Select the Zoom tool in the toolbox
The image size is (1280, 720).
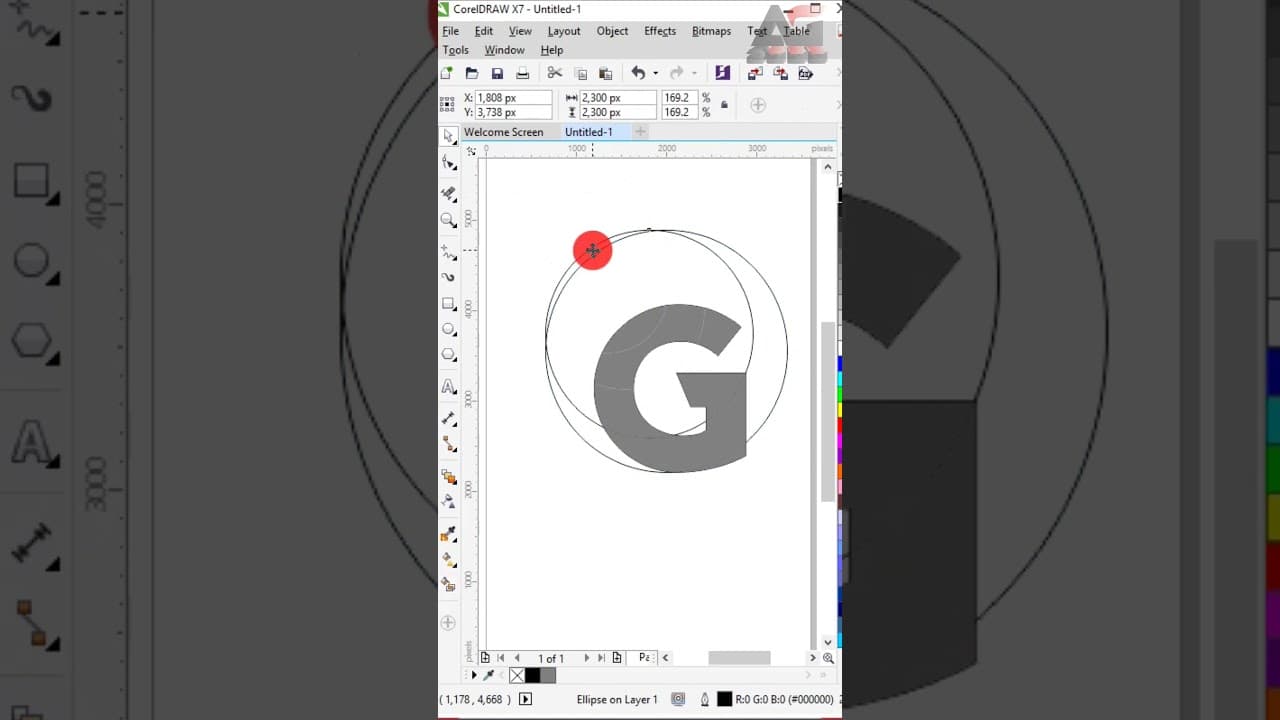coord(448,220)
